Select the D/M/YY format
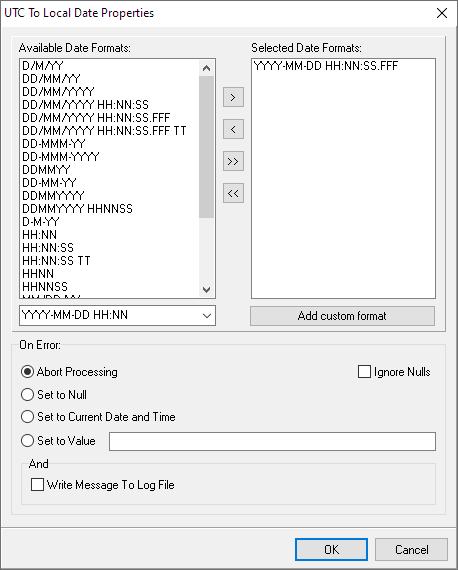 point(43,66)
